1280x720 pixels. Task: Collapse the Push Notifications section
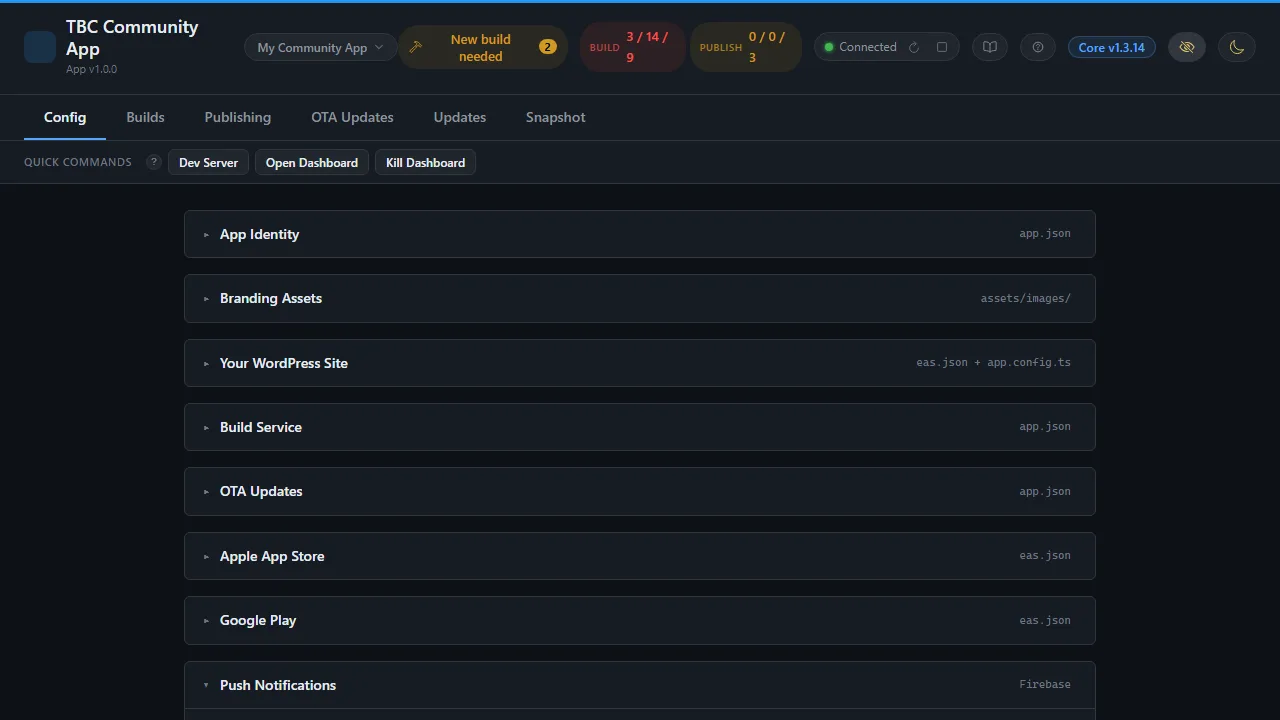tap(640, 685)
